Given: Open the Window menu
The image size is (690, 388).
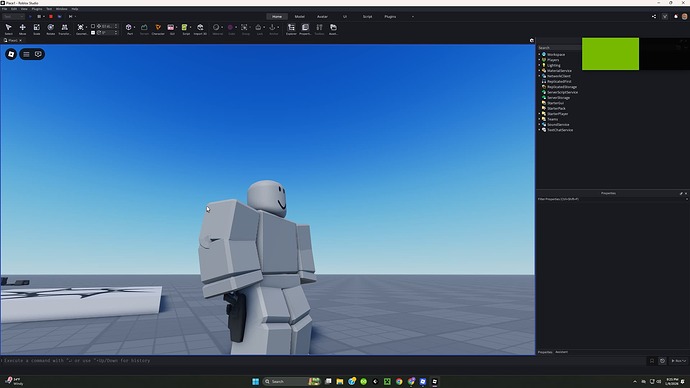Looking at the screenshot, I should pos(62,9).
